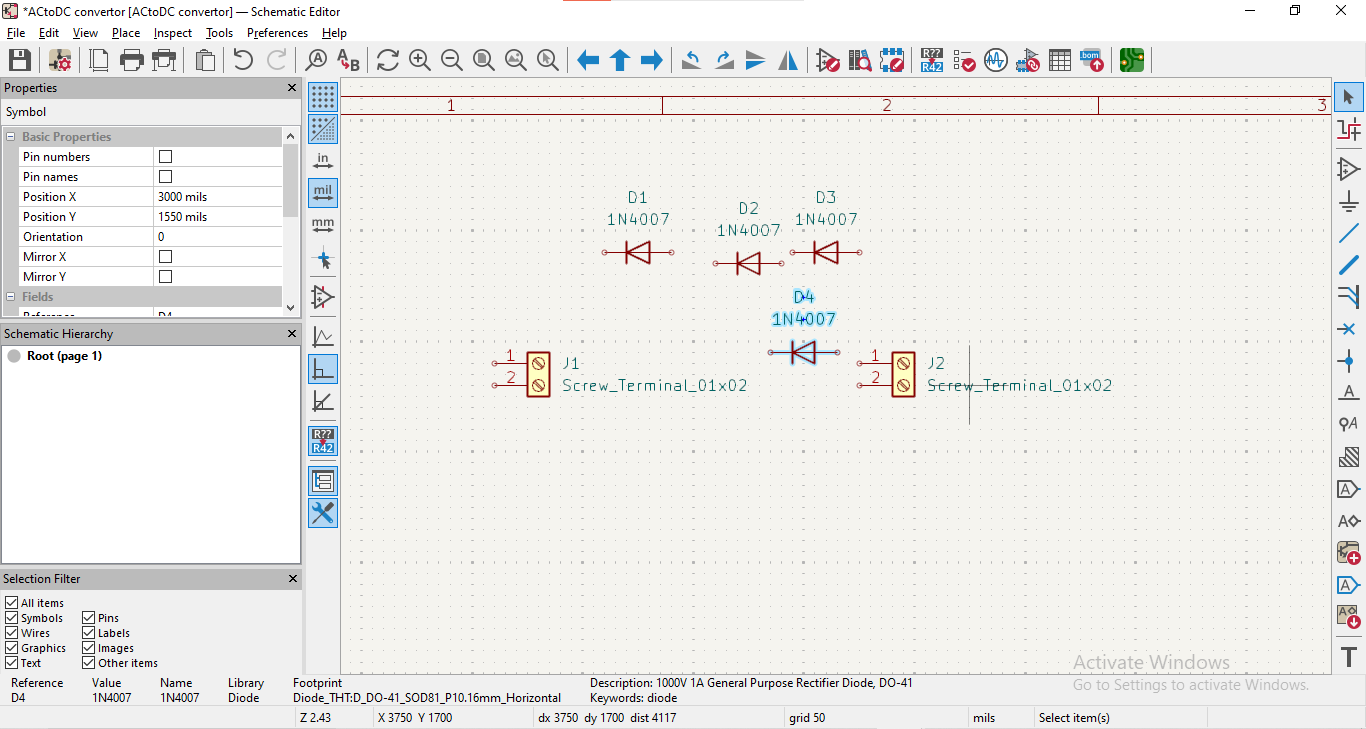Collapse the Basic Properties section
The height and width of the screenshot is (729, 1366).
11,137
